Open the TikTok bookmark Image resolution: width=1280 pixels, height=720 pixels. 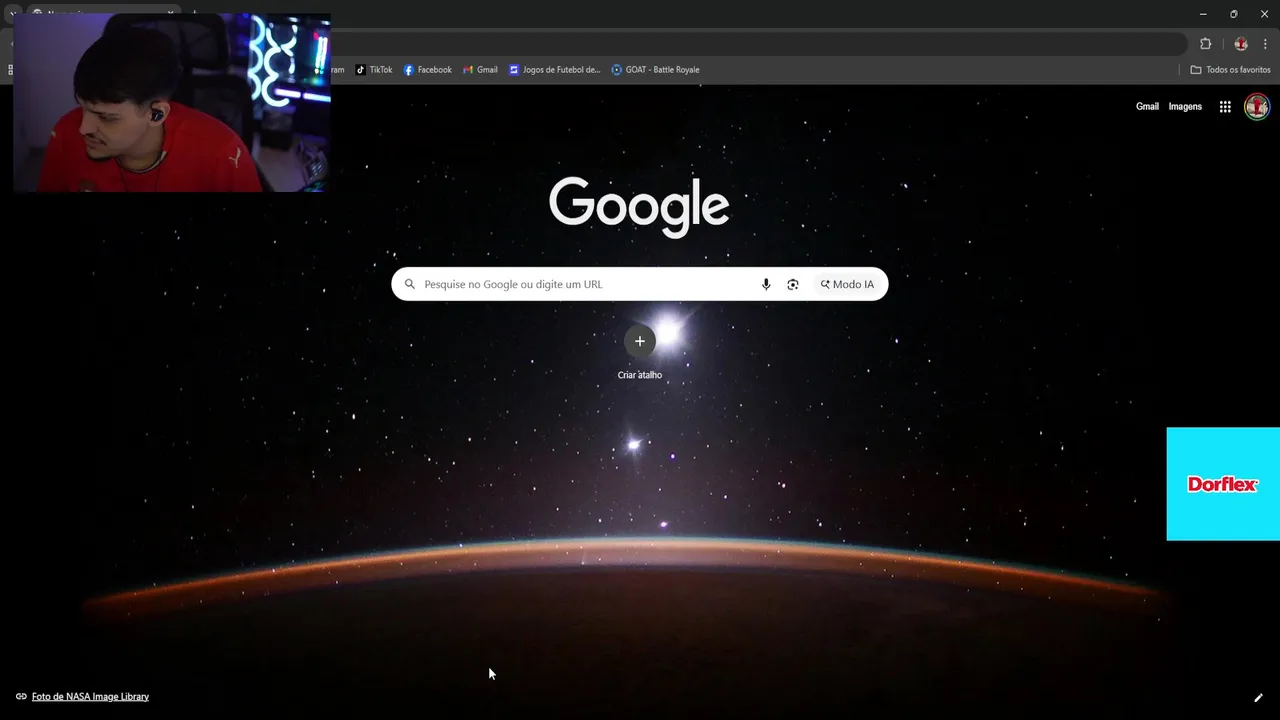coord(374,70)
